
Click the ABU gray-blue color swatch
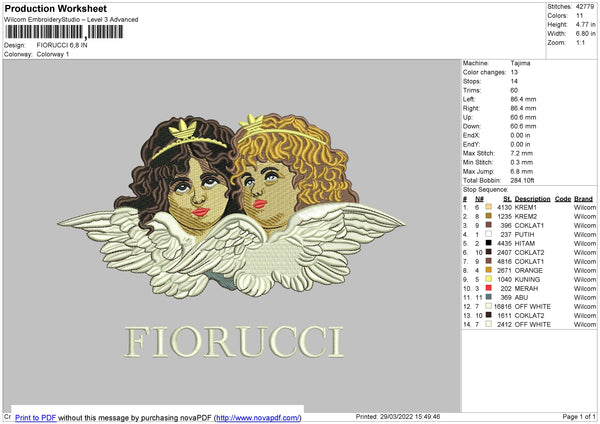pos(488,297)
